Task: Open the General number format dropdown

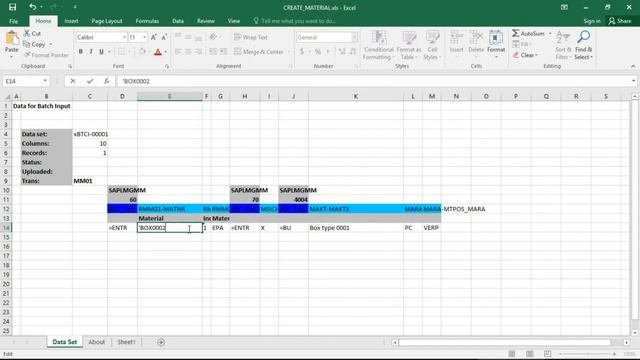Action: [x=354, y=37]
